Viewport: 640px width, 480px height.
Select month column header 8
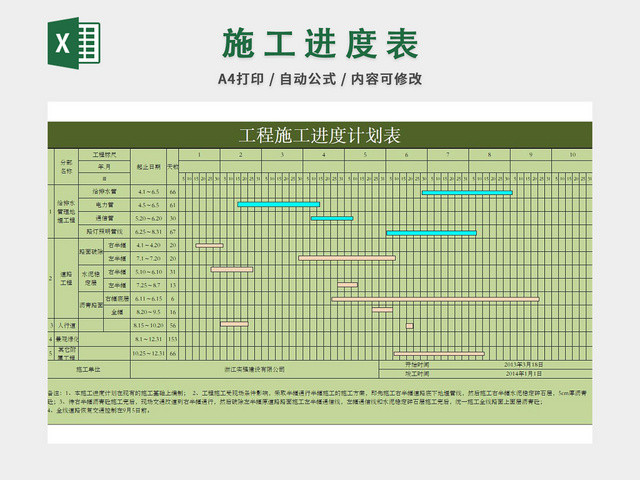click(x=489, y=155)
